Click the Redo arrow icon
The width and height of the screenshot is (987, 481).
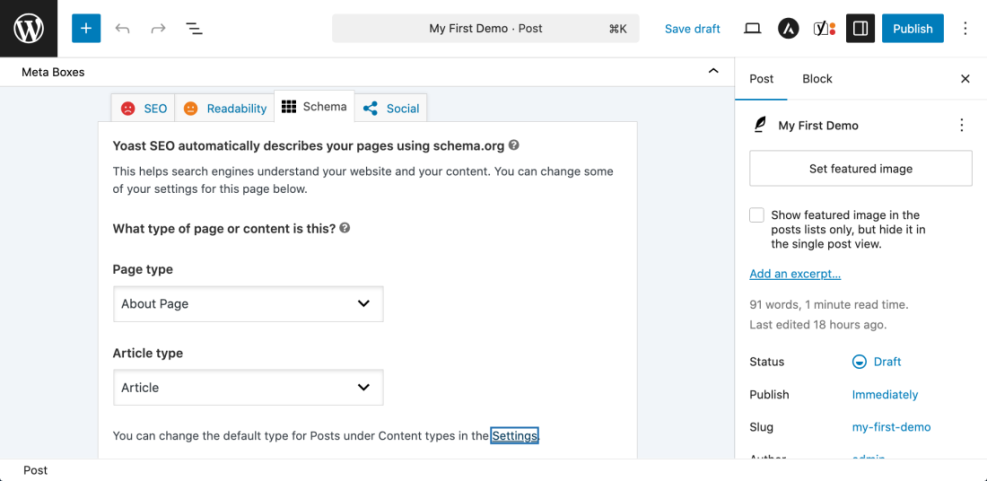coord(158,28)
